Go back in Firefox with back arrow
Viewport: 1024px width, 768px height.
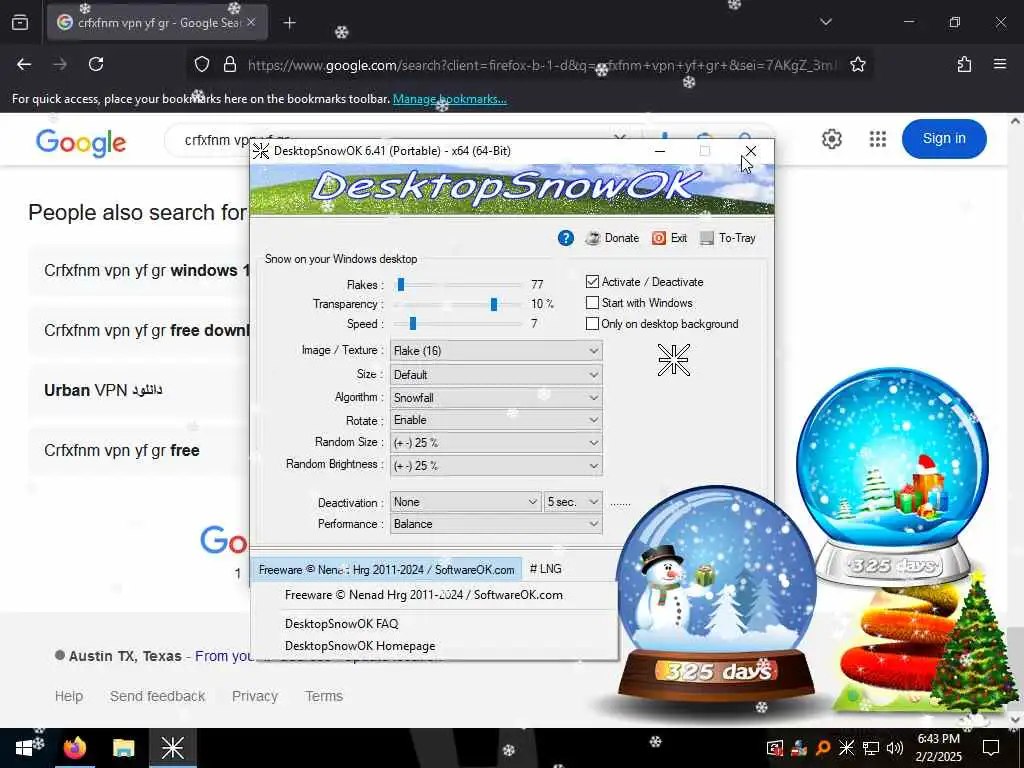[x=24, y=64]
